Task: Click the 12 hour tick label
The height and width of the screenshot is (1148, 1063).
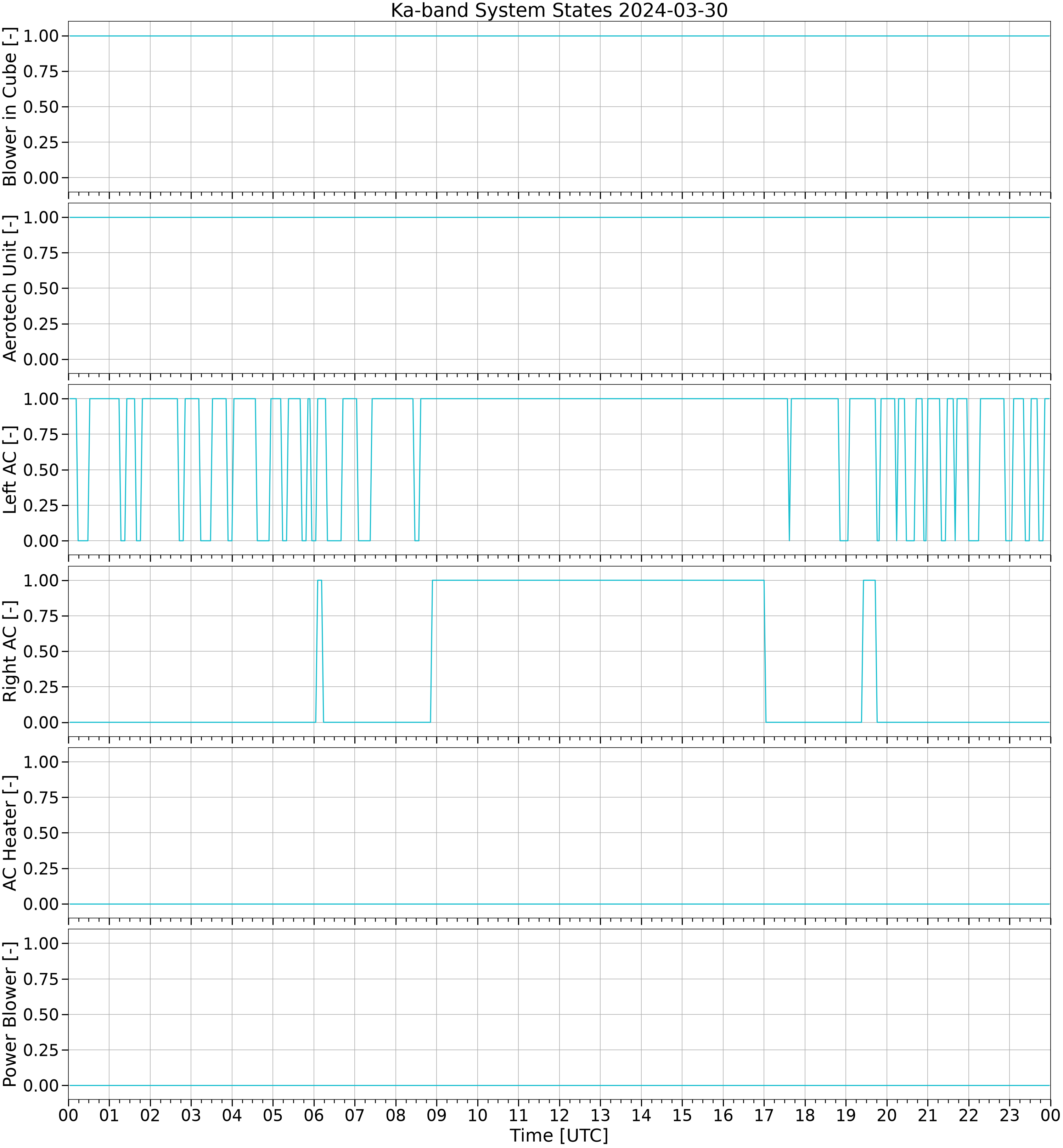Action: tap(559, 1115)
